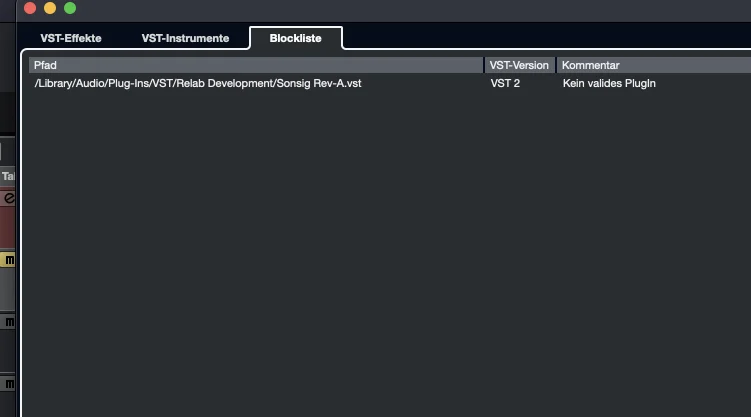
Task: Open the VST-Instrumente tab
Action: (185, 38)
